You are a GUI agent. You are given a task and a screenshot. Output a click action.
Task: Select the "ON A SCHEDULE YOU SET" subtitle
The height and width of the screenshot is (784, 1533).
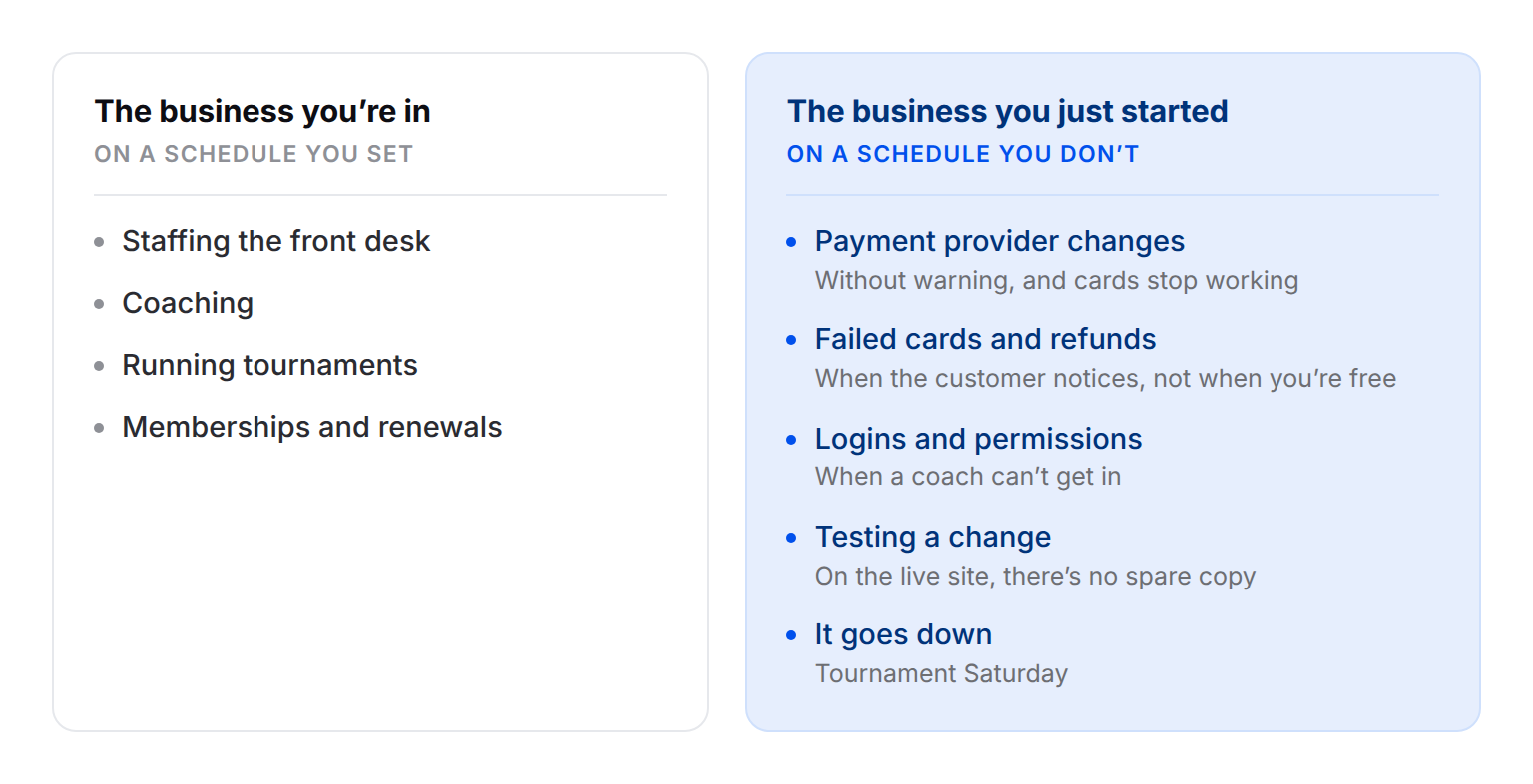(254, 154)
